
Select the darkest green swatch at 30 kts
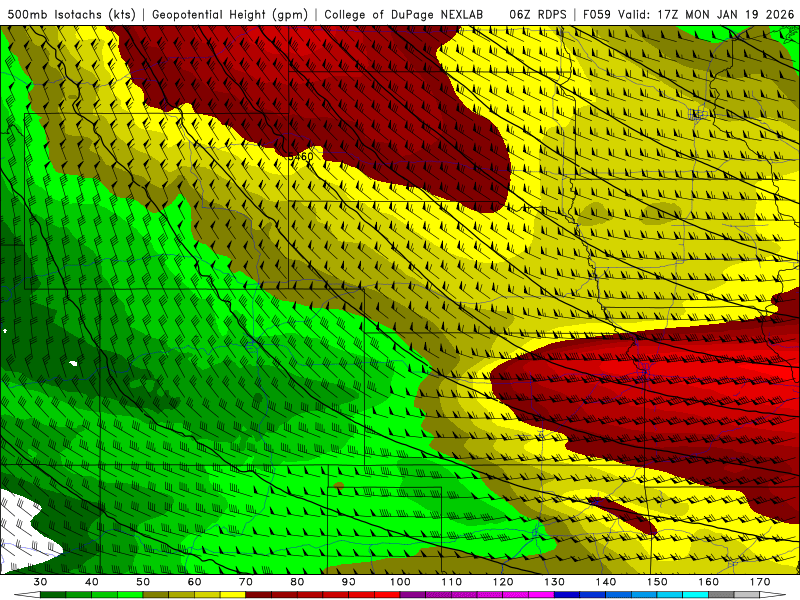(53, 595)
